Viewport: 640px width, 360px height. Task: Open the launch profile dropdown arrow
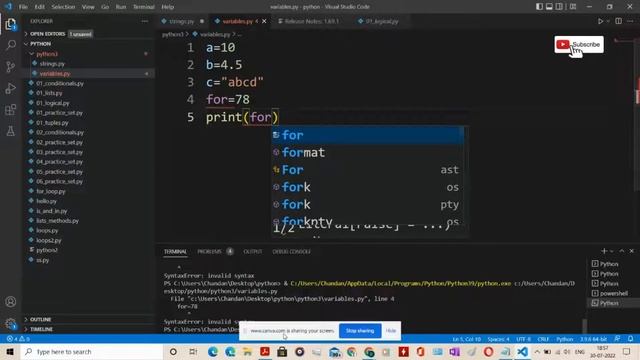[x=611, y=251]
